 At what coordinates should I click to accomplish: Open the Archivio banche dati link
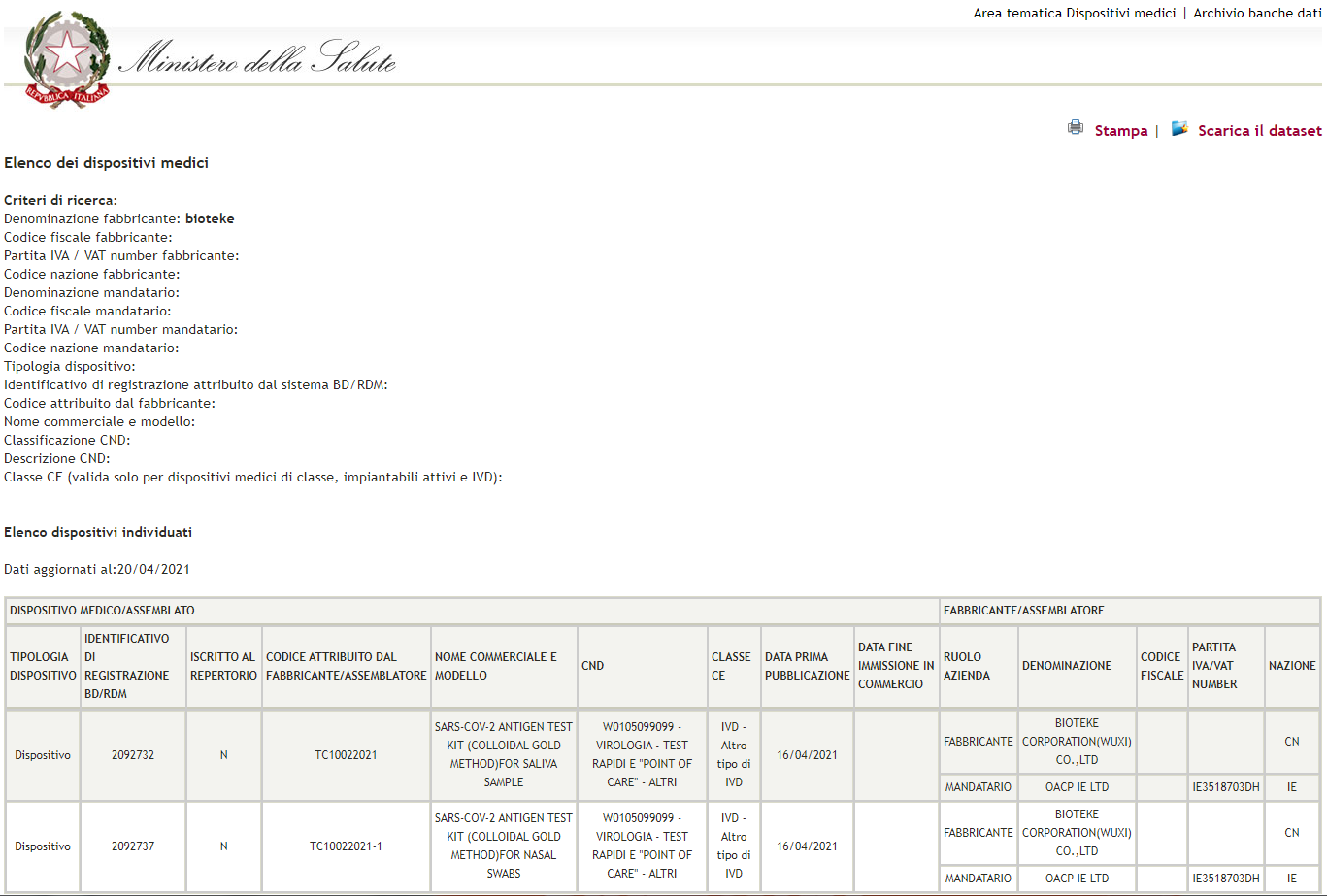(1257, 13)
